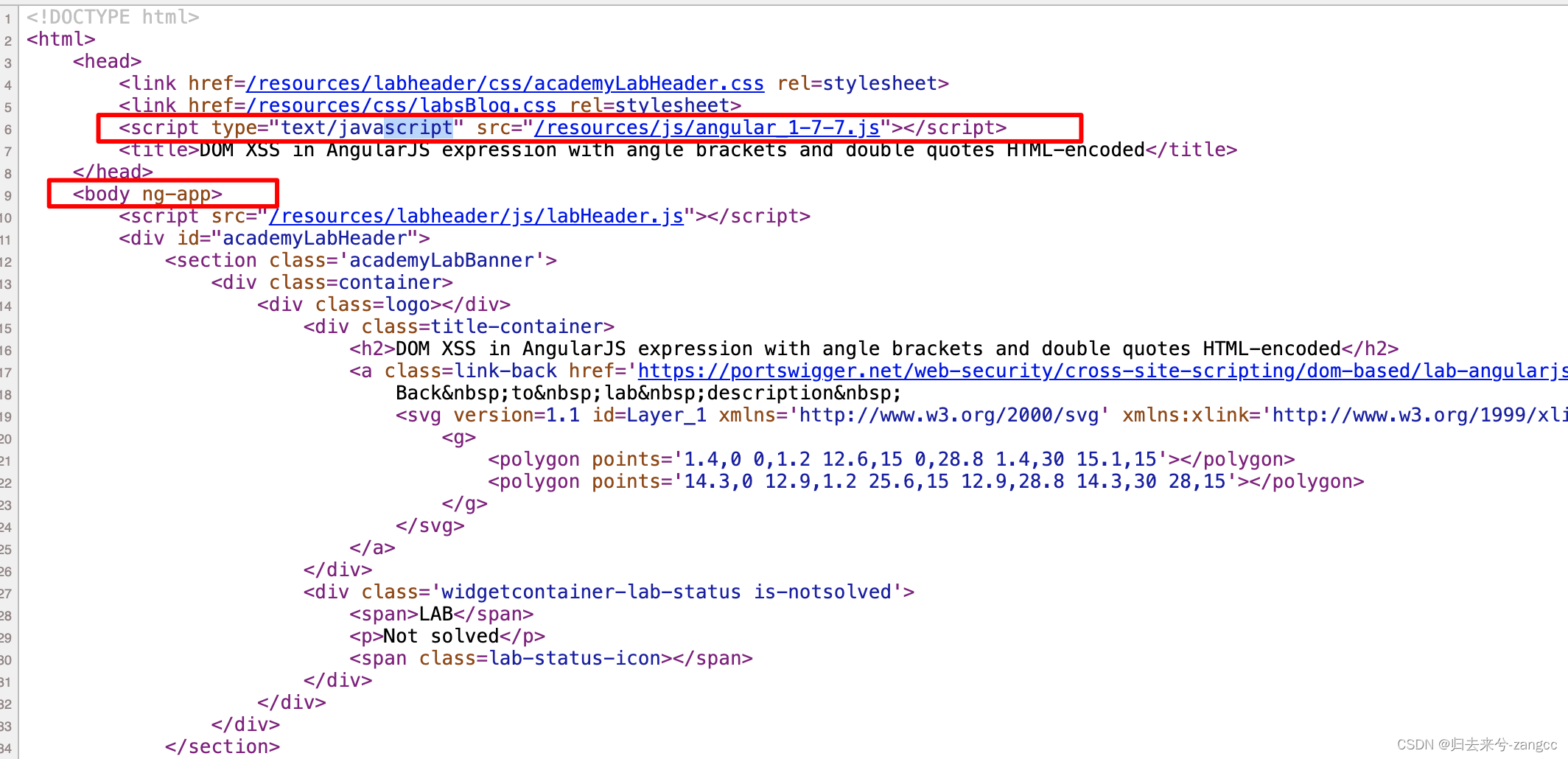Click rel=stylesheet on the academyLabHeader.css line
This screenshot has height=759, width=1568.
(x=857, y=83)
